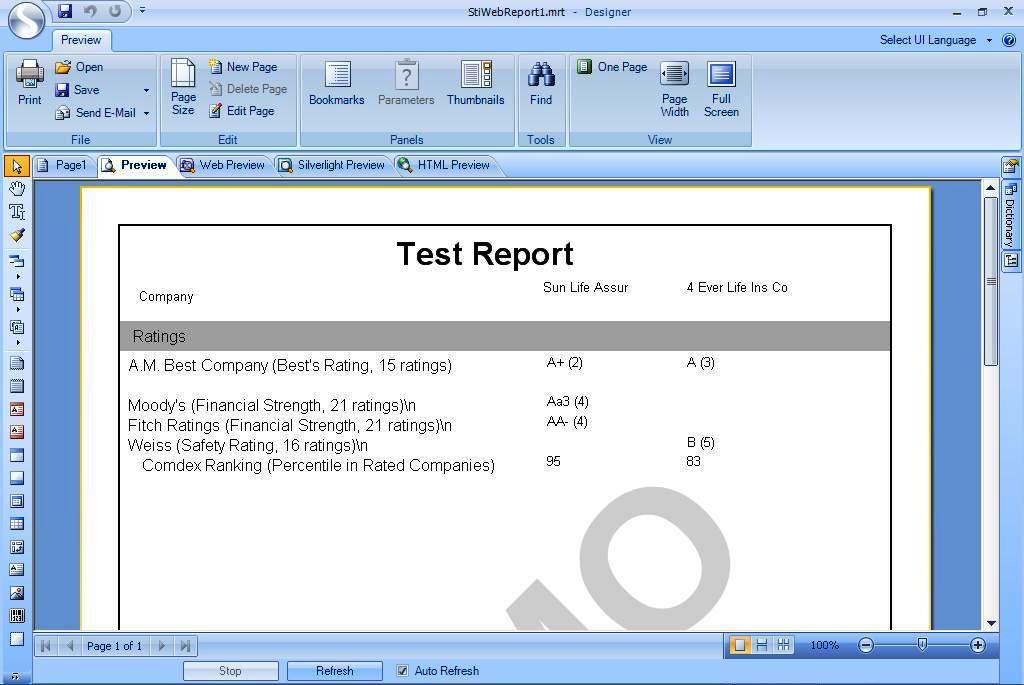Open the application main menu orb
Image resolution: width=1024 pixels, height=685 pixels.
tap(26, 20)
